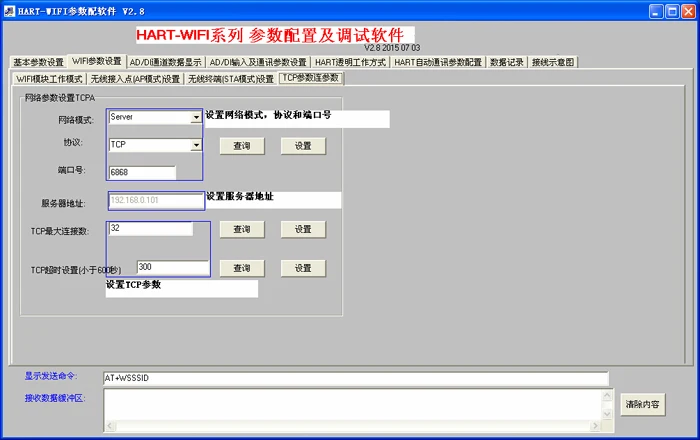Click the 服务器地址 label

pyautogui.click(x=63, y=203)
